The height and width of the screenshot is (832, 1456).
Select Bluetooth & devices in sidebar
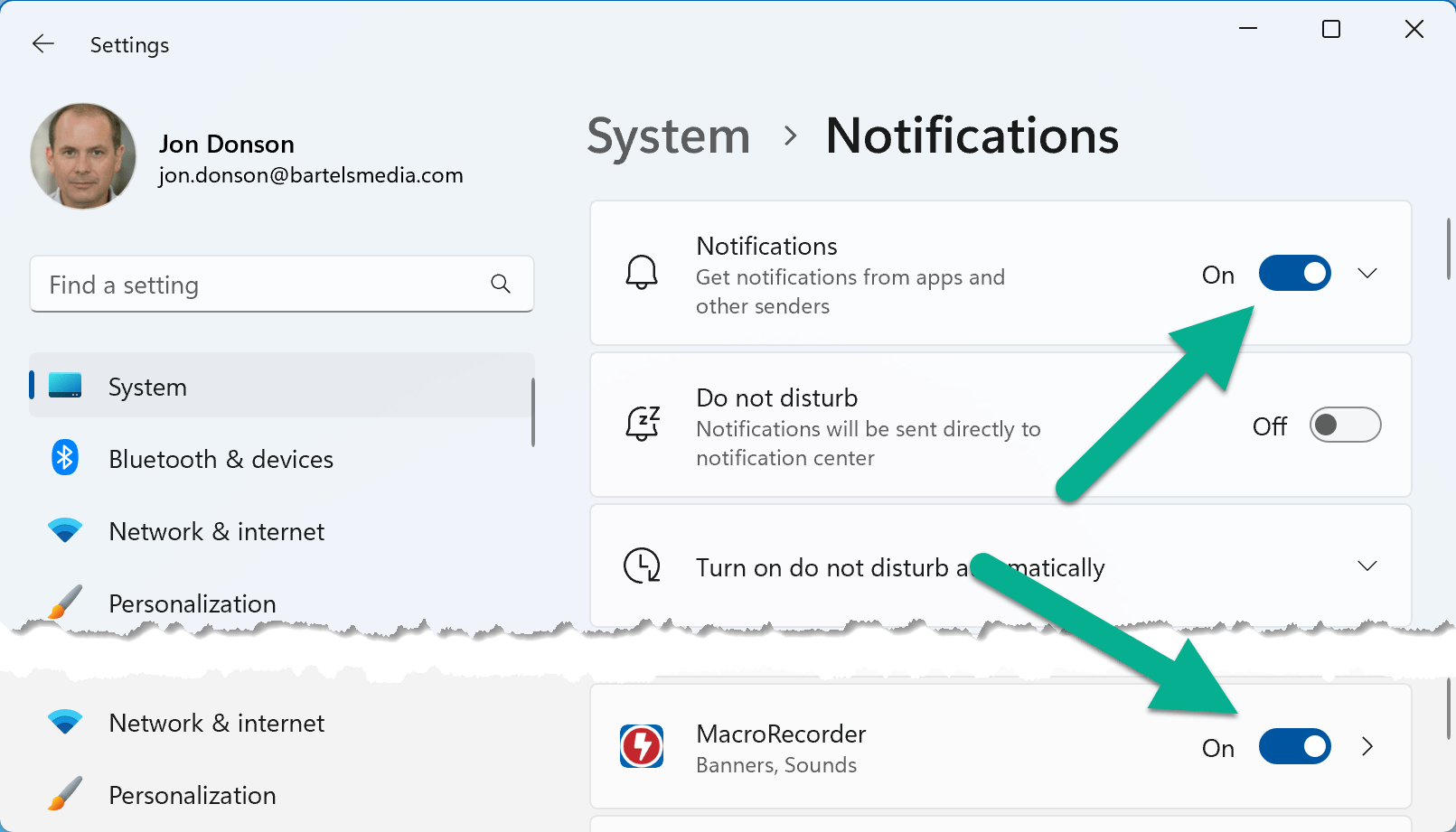pyautogui.click(x=221, y=459)
